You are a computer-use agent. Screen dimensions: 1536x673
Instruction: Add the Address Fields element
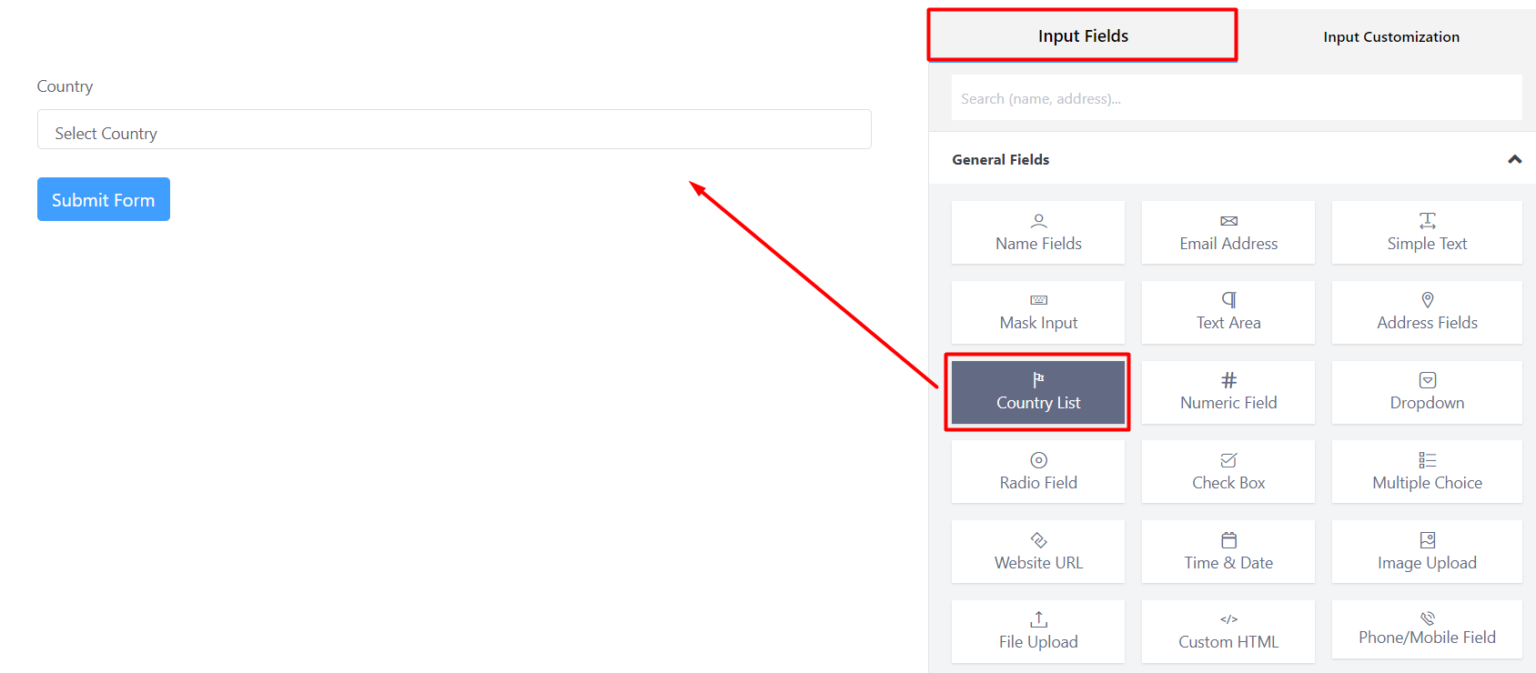click(x=1426, y=312)
